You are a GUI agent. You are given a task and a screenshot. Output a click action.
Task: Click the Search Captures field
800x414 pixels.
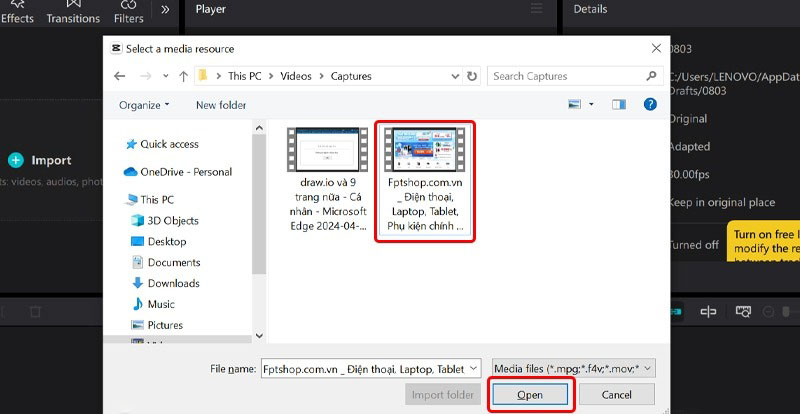click(x=575, y=76)
